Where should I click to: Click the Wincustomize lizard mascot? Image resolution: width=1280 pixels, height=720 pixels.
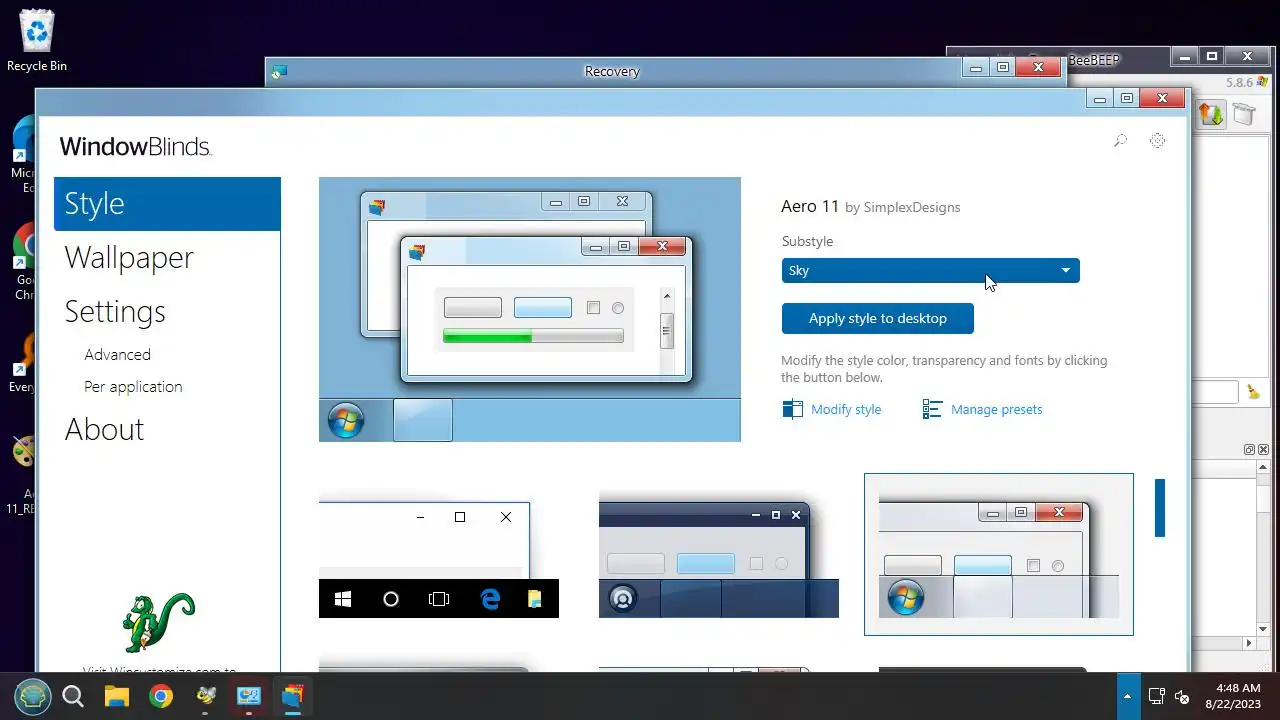coord(158,622)
